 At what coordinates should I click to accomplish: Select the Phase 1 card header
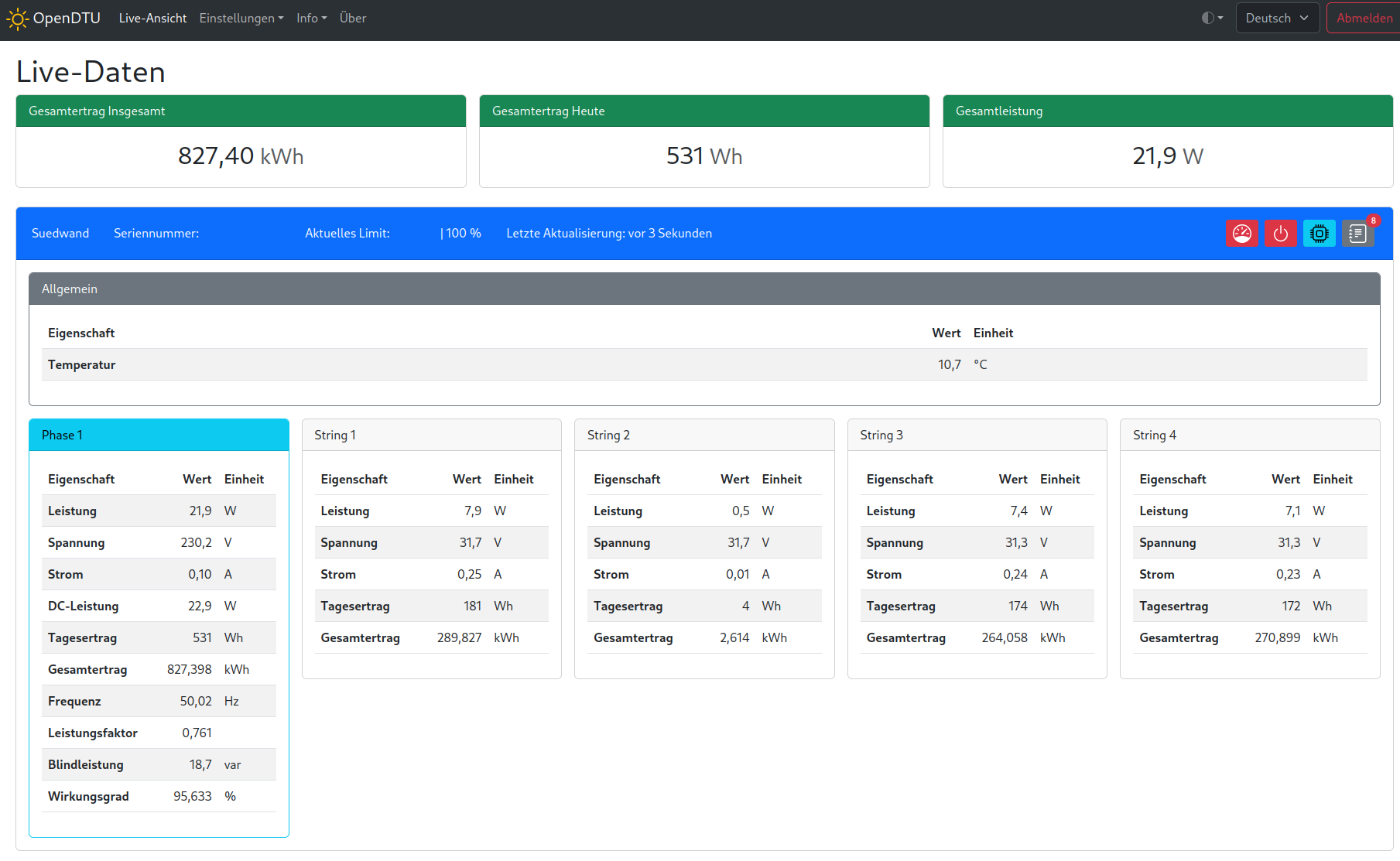click(x=159, y=435)
